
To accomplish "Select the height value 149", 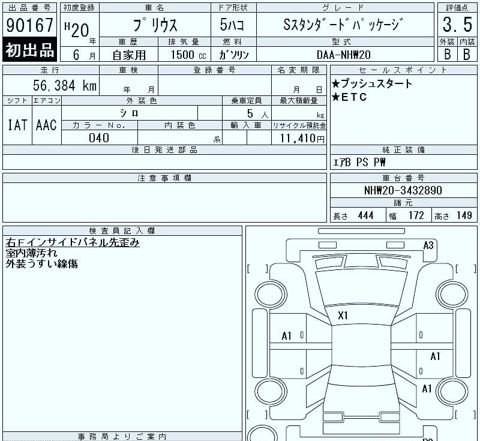I will 464,215.
